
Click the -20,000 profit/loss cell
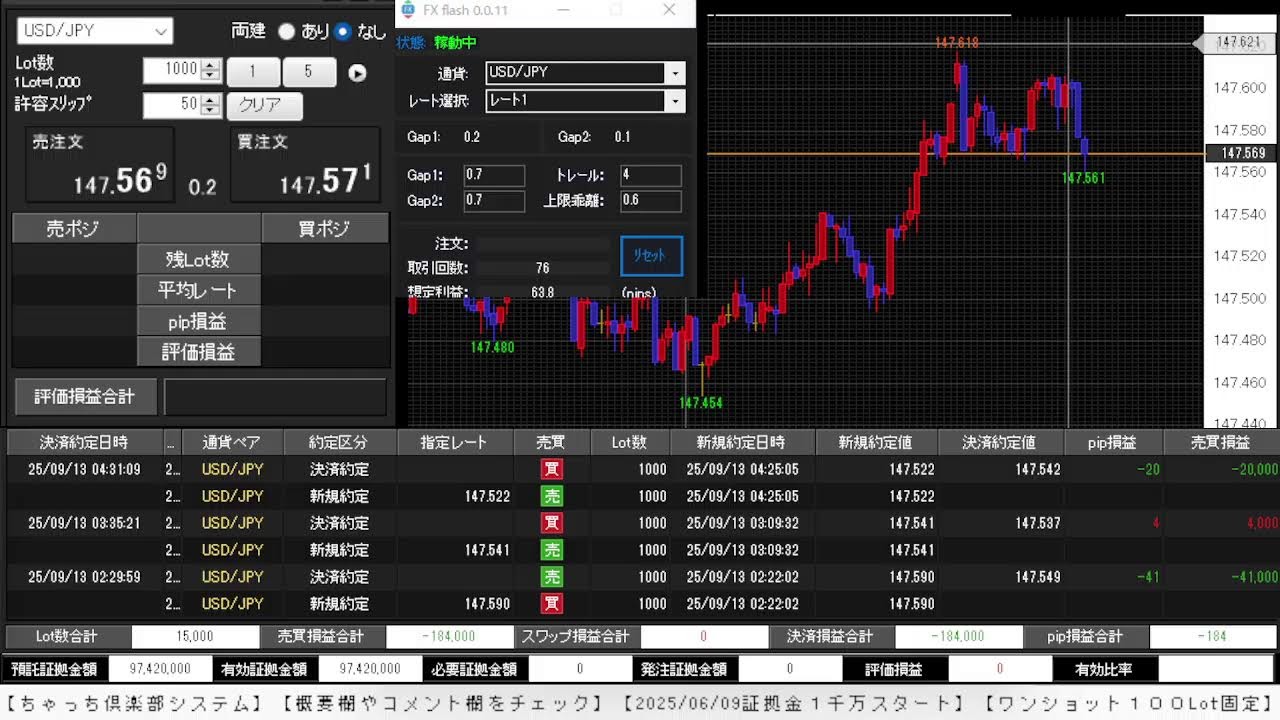[1222, 469]
